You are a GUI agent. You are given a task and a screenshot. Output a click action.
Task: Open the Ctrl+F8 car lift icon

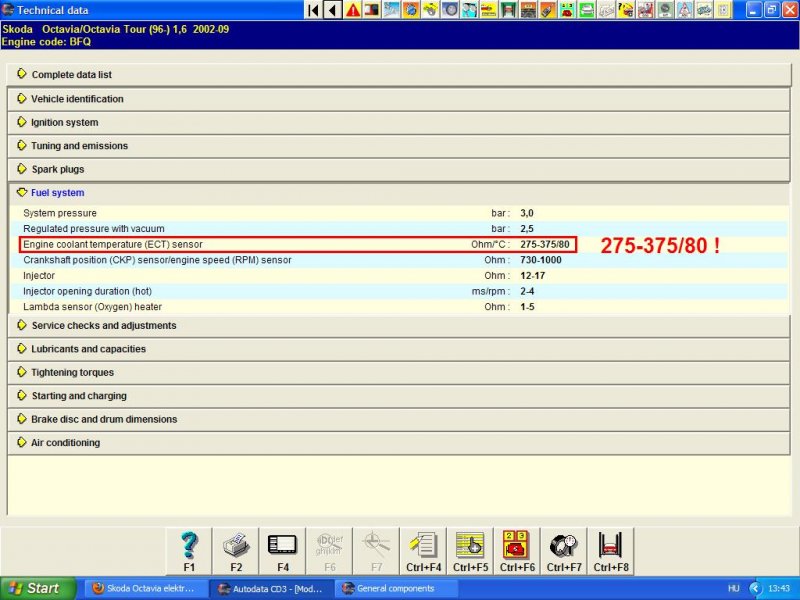[611, 552]
